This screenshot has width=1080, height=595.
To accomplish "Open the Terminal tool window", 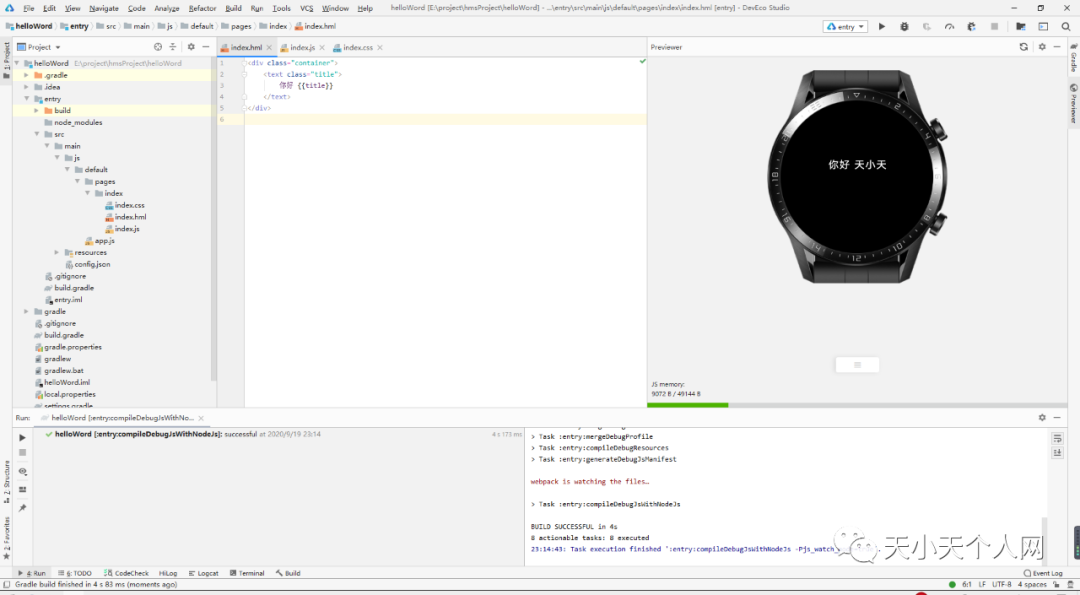I will (247, 573).
